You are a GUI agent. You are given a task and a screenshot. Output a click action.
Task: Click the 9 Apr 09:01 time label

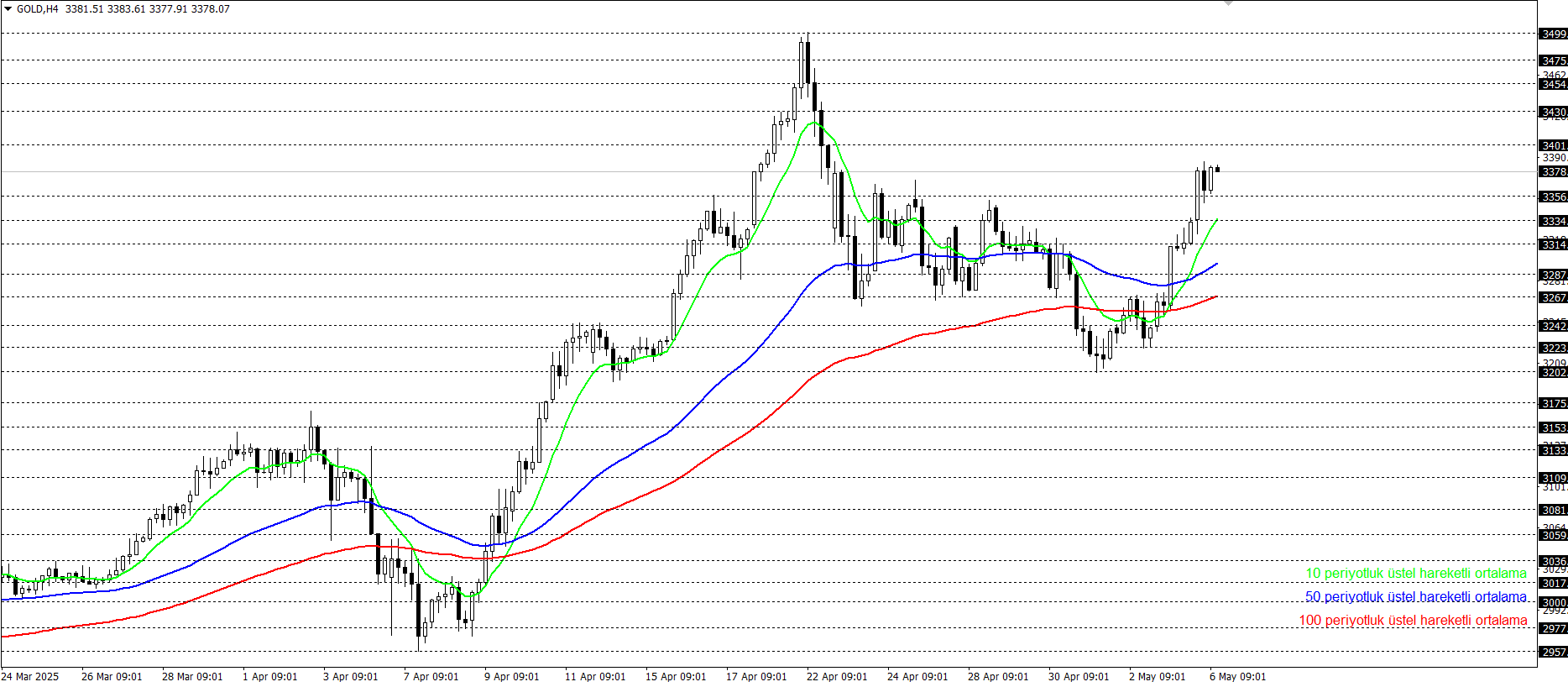(x=512, y=677)
